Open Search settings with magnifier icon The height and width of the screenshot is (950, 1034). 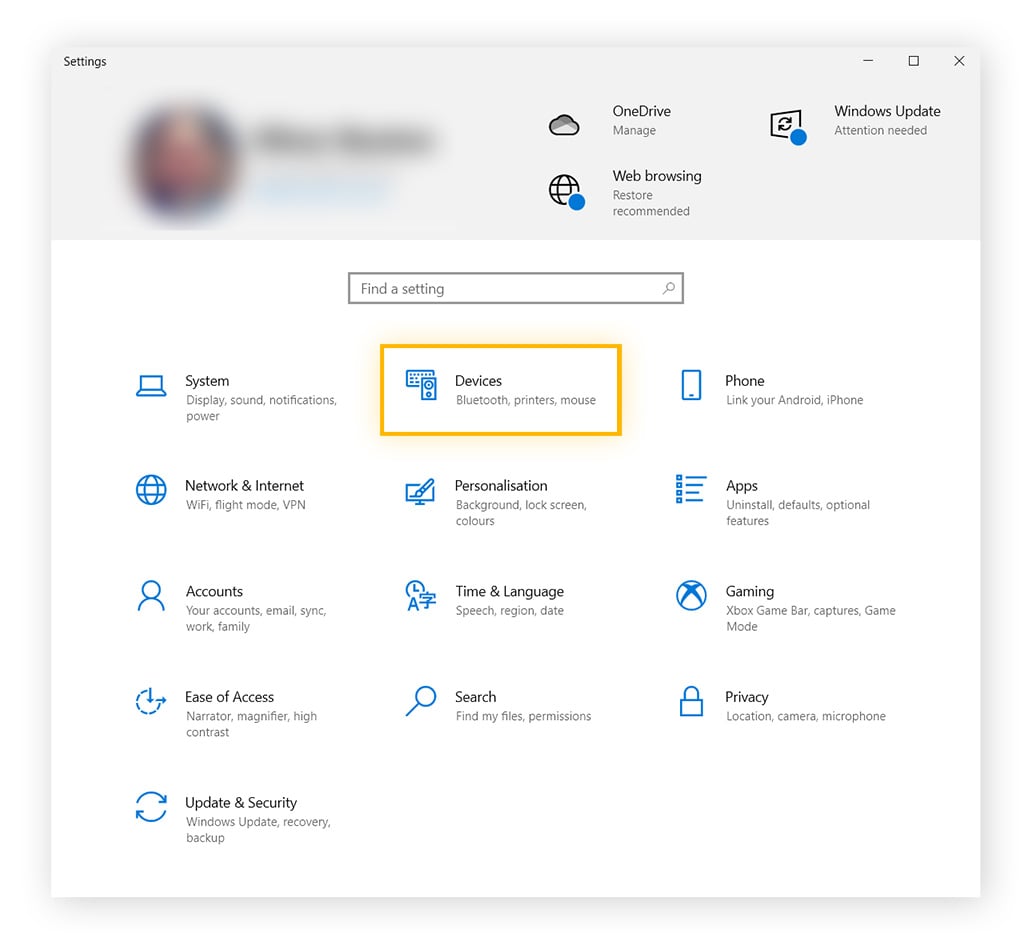coord(420,702)
